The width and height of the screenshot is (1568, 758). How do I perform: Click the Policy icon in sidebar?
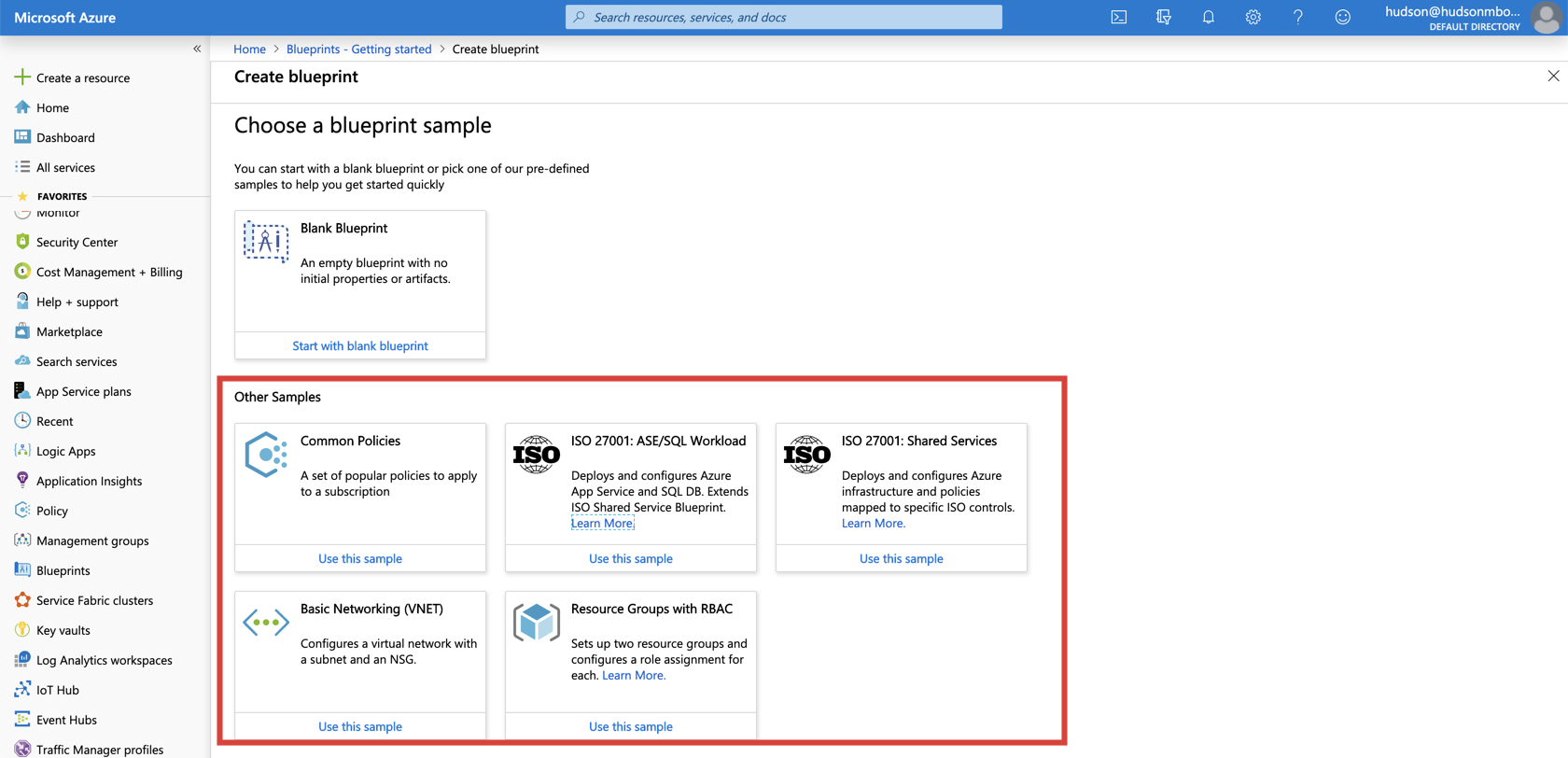[x=22, y=511]
